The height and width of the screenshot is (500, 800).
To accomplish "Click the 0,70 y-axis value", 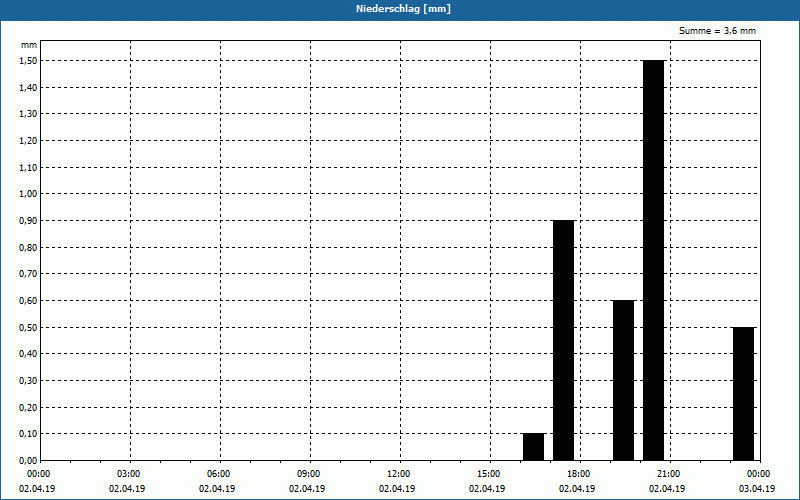I will point(28,274).
